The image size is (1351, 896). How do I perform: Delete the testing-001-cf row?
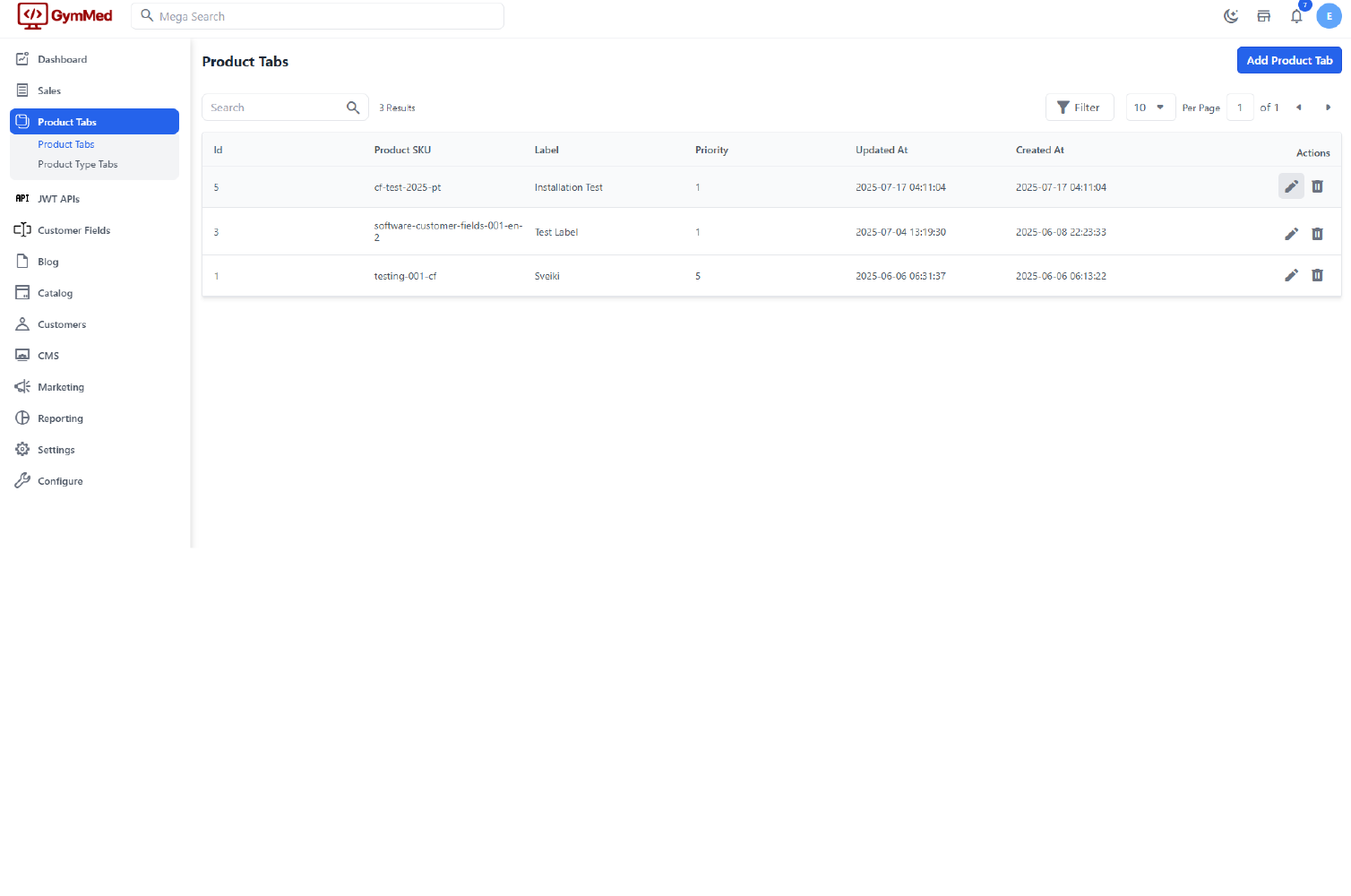1317,275
